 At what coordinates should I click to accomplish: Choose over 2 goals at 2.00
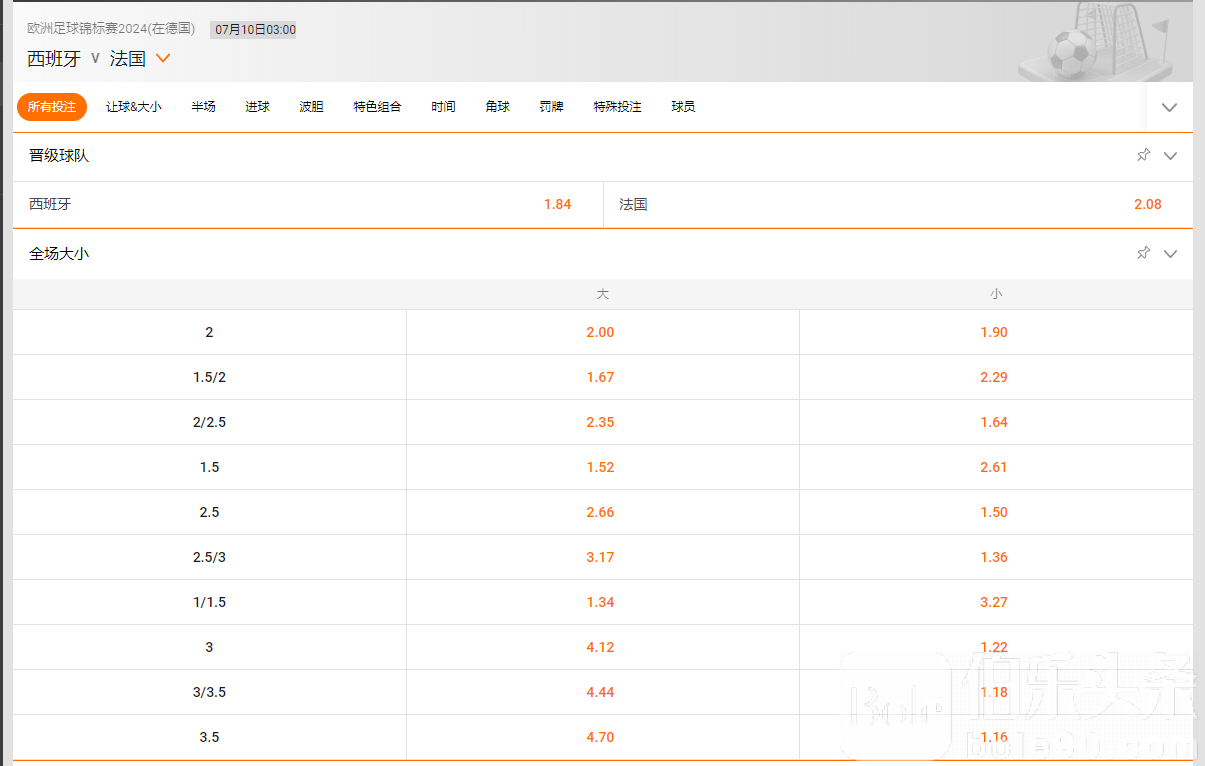coord(600,332)
